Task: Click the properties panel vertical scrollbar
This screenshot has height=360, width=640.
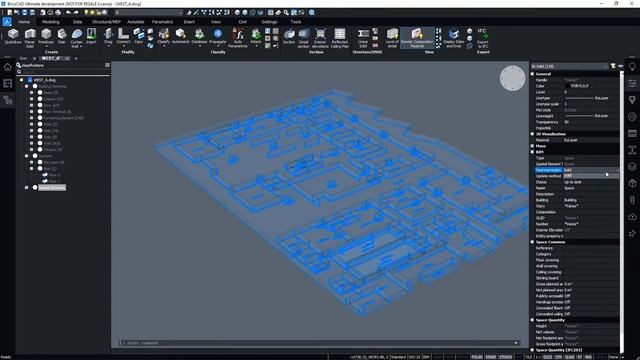Action: (622, 212)
